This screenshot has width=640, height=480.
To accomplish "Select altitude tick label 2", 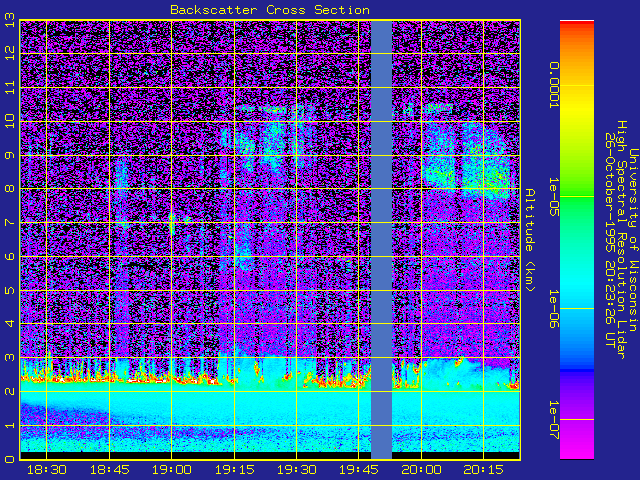I will tap(10, 391).
